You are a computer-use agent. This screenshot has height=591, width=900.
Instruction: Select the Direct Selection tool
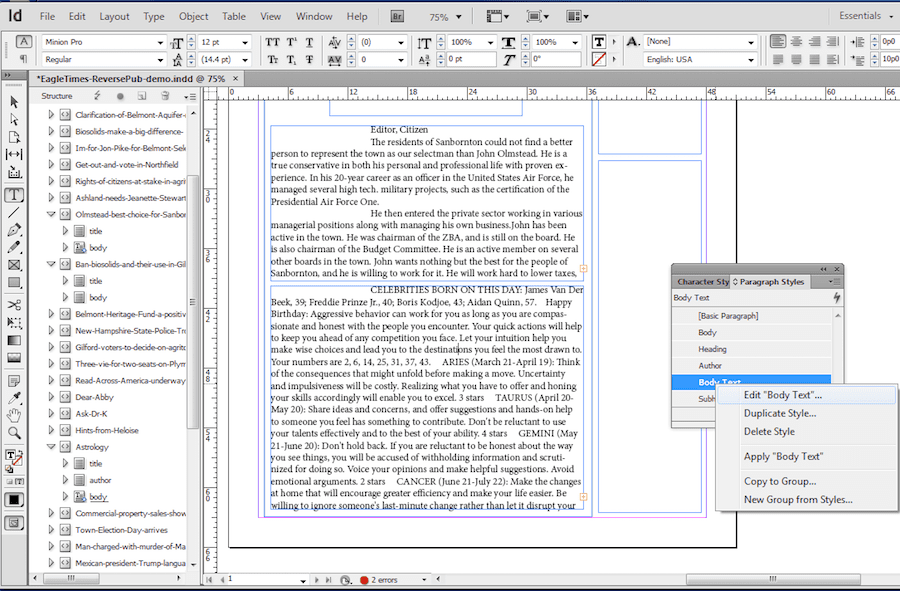tap(14, 119)
